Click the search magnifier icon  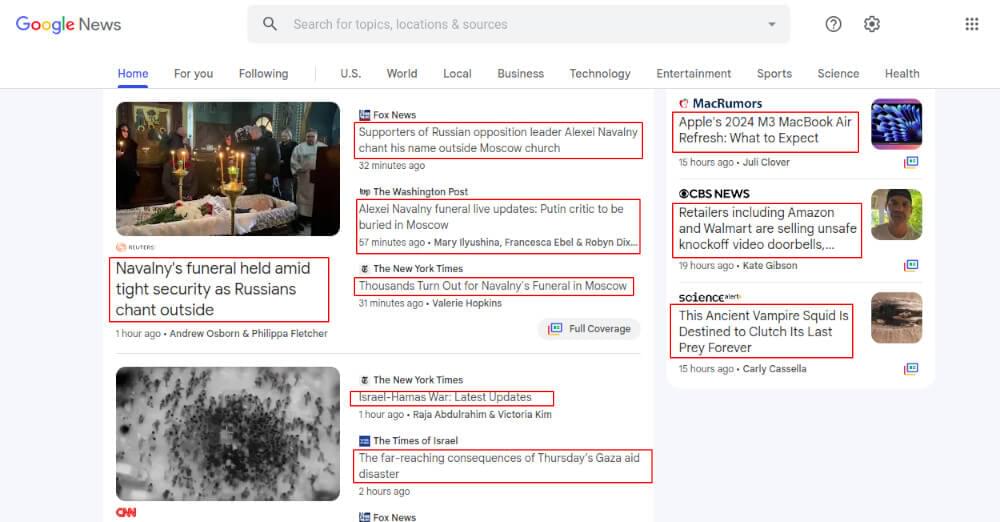270,24
